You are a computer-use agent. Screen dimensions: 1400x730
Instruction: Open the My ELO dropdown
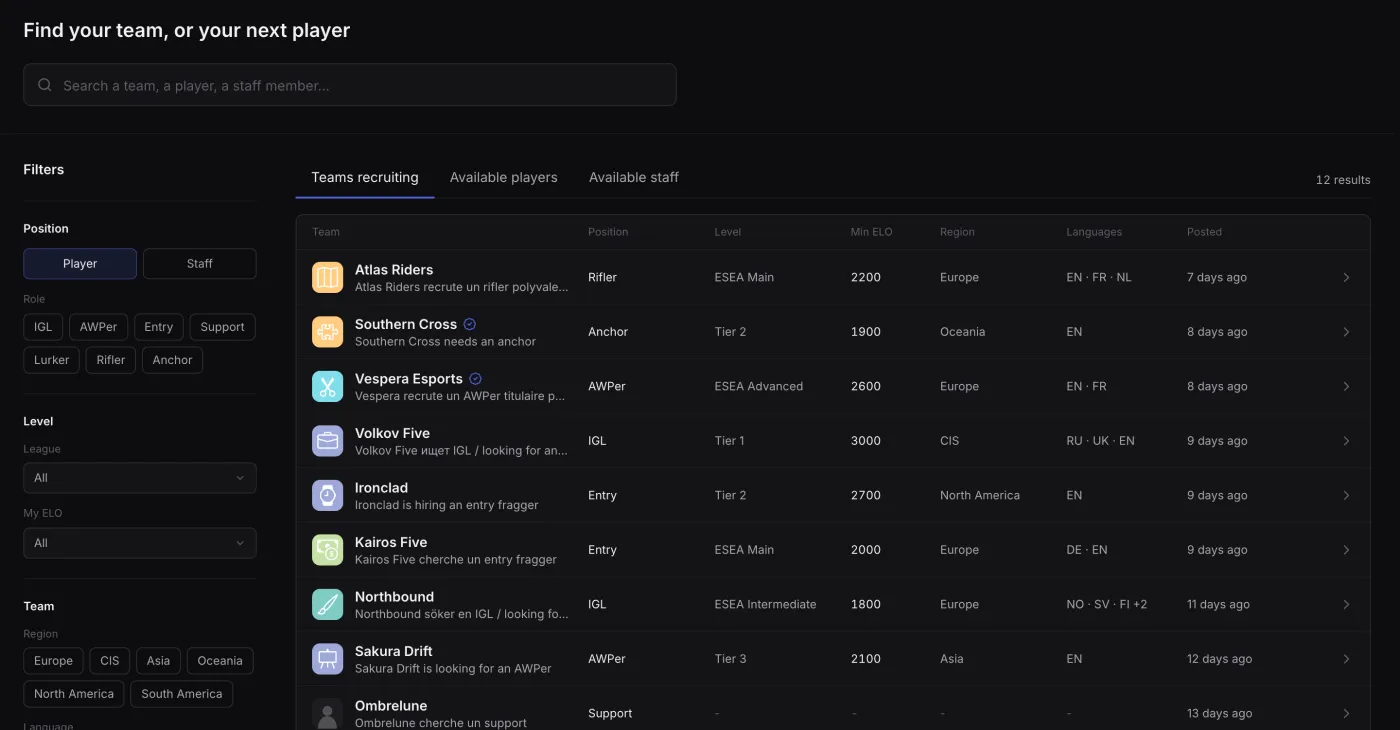click(140, 543)
